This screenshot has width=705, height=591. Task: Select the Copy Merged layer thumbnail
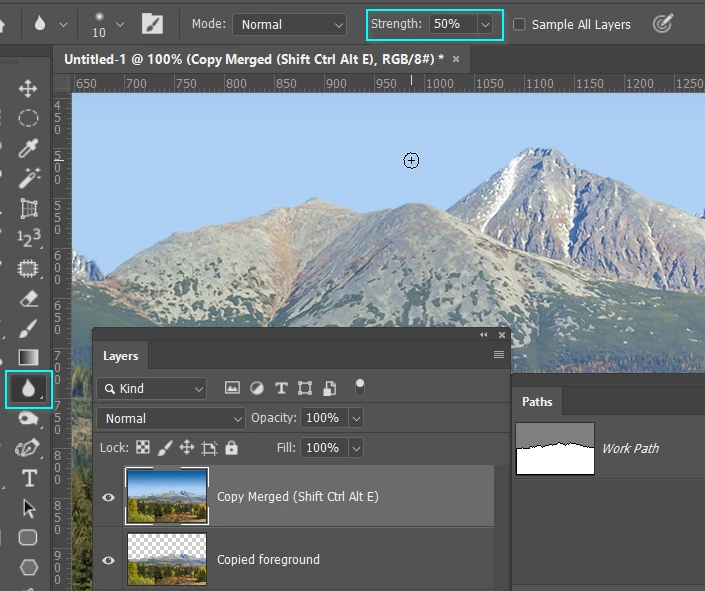[167, 496]
